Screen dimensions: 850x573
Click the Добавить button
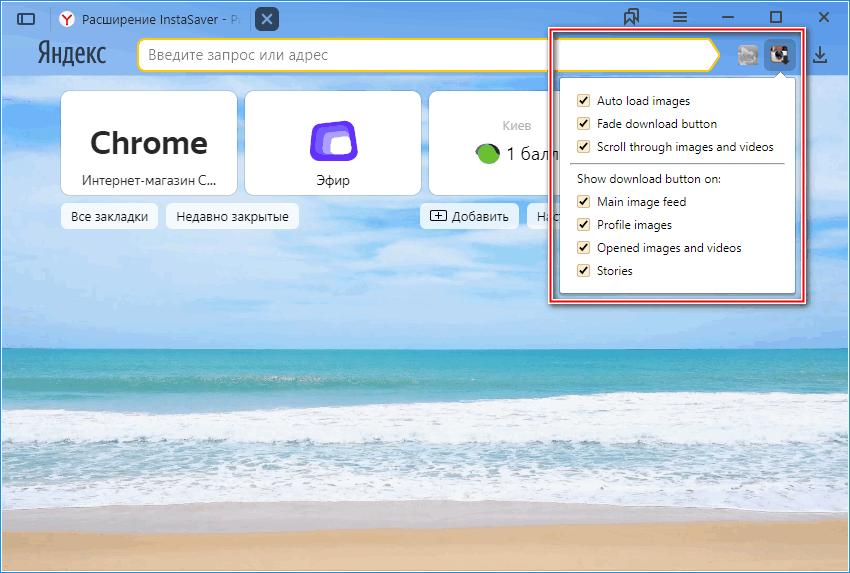470,216
